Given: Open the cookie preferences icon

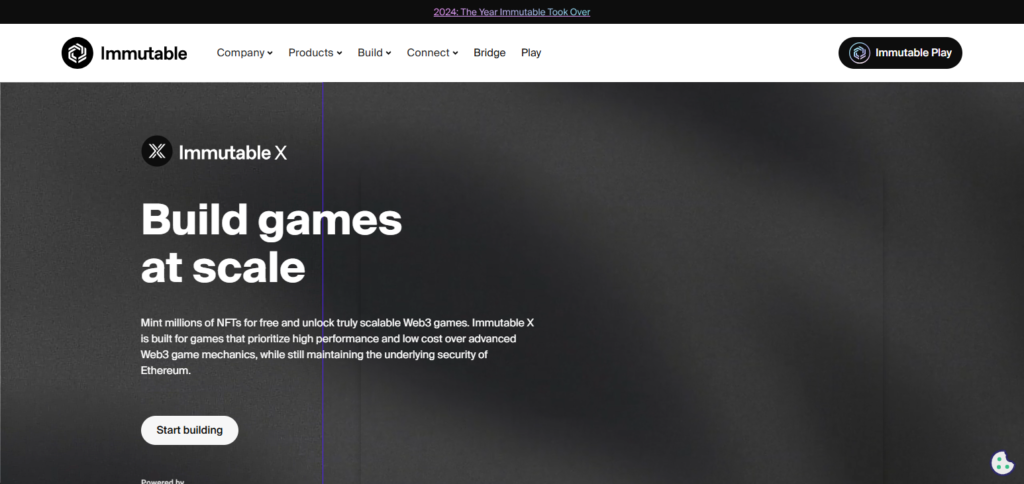Looking at the screenshot, I should (1002, 462).
